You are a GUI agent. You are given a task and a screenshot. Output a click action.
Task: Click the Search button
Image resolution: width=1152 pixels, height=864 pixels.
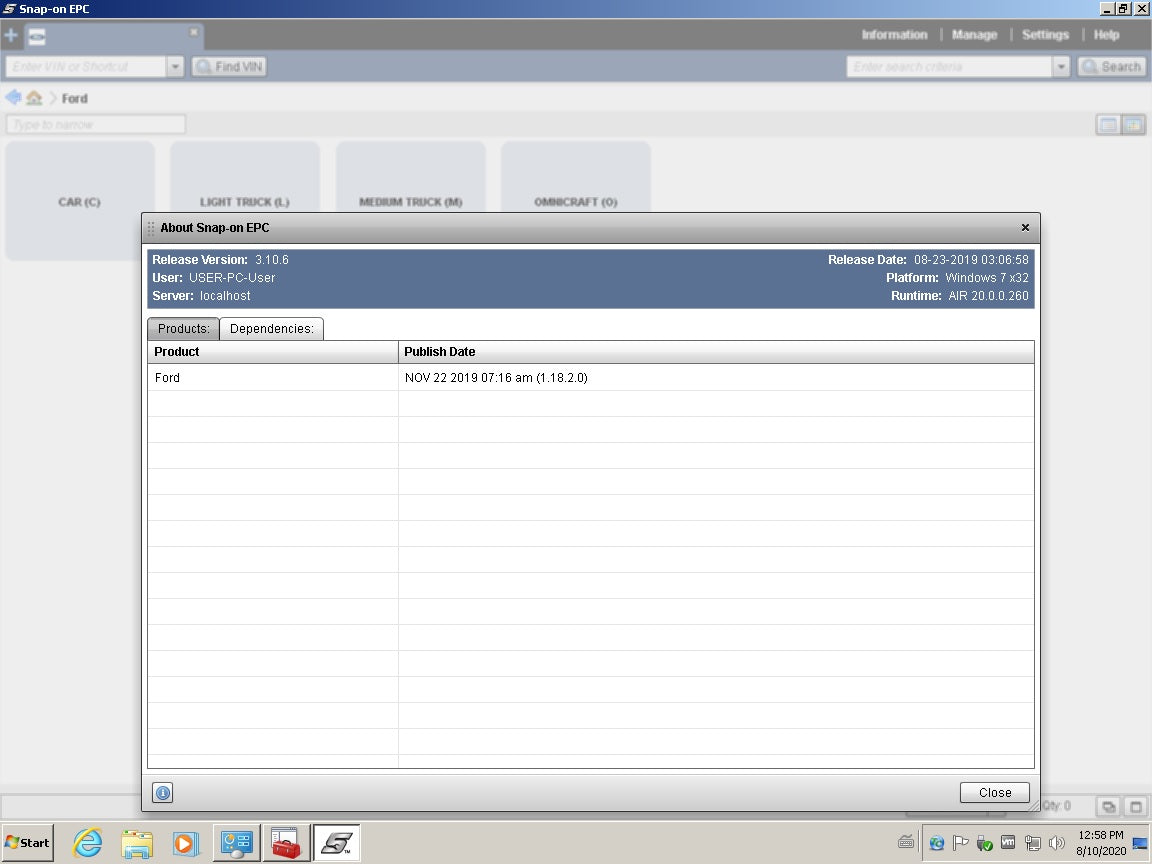coord(1112,67)
